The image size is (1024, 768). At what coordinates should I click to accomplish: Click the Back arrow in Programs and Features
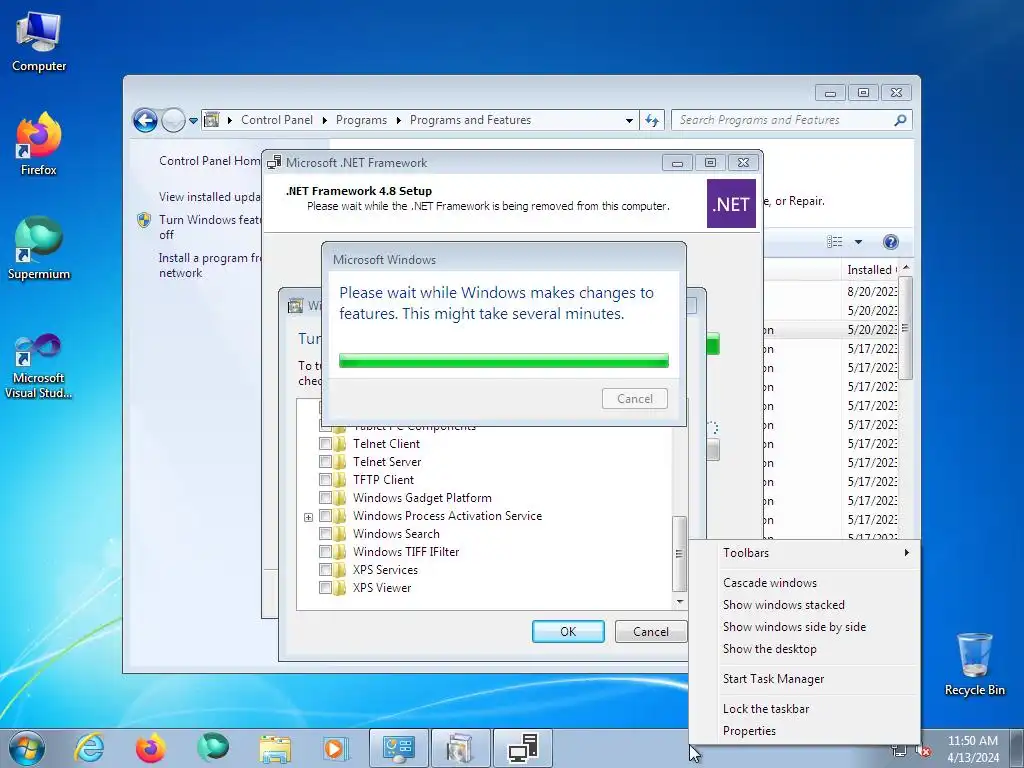point(145,120)
